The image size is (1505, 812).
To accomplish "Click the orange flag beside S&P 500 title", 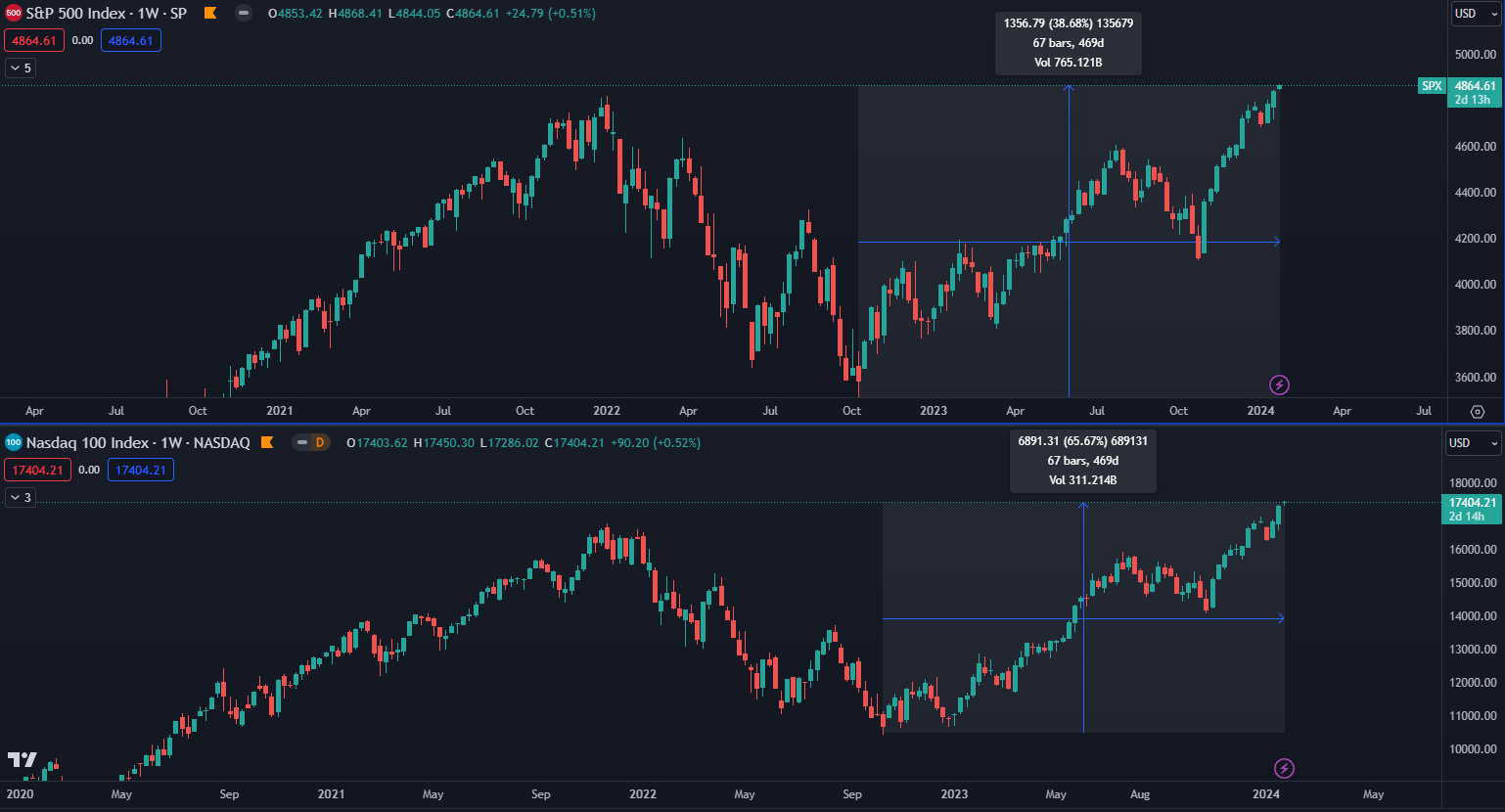I will pos(210,14).
